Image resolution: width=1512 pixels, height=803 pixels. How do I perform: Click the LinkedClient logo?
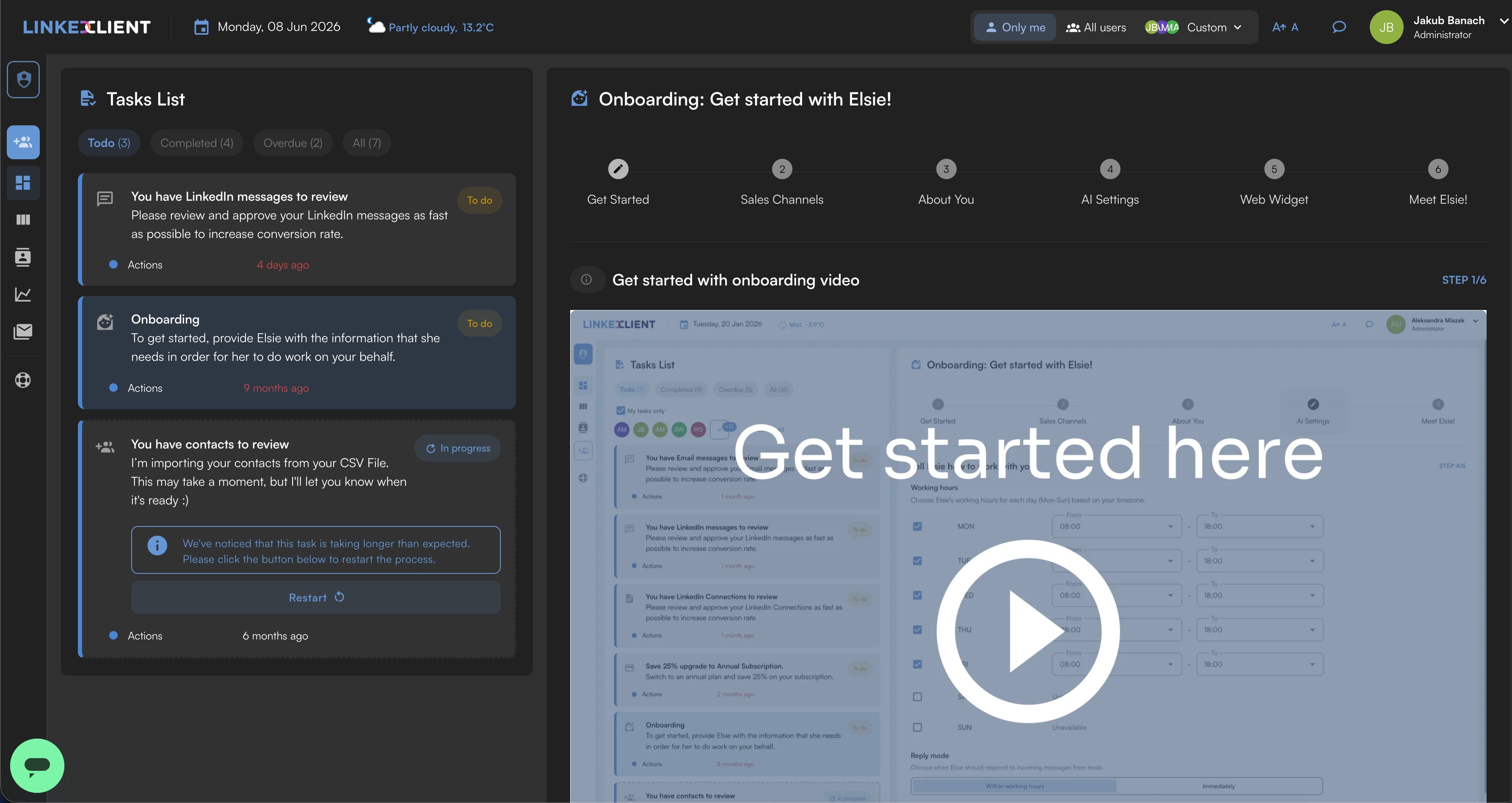click(87, 27)
